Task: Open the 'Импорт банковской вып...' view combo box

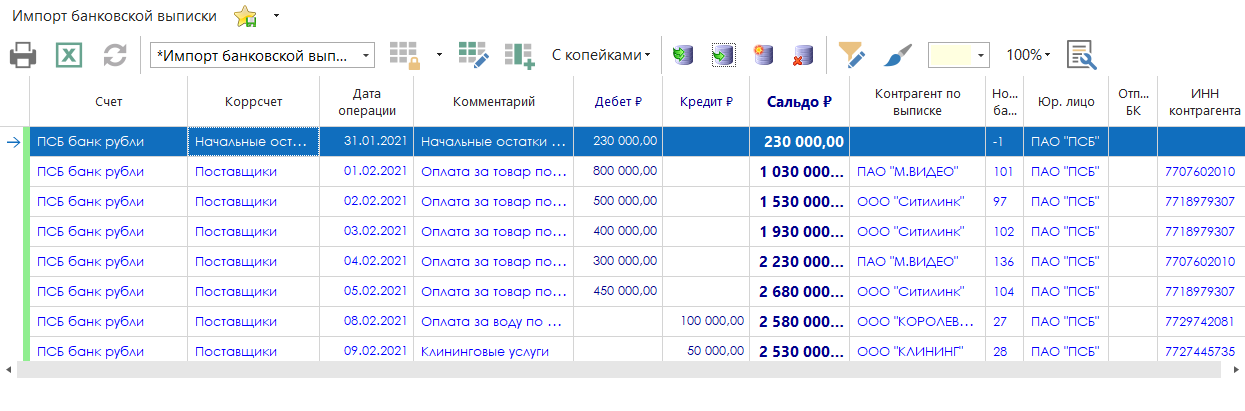Action: (x=262, y=55)
